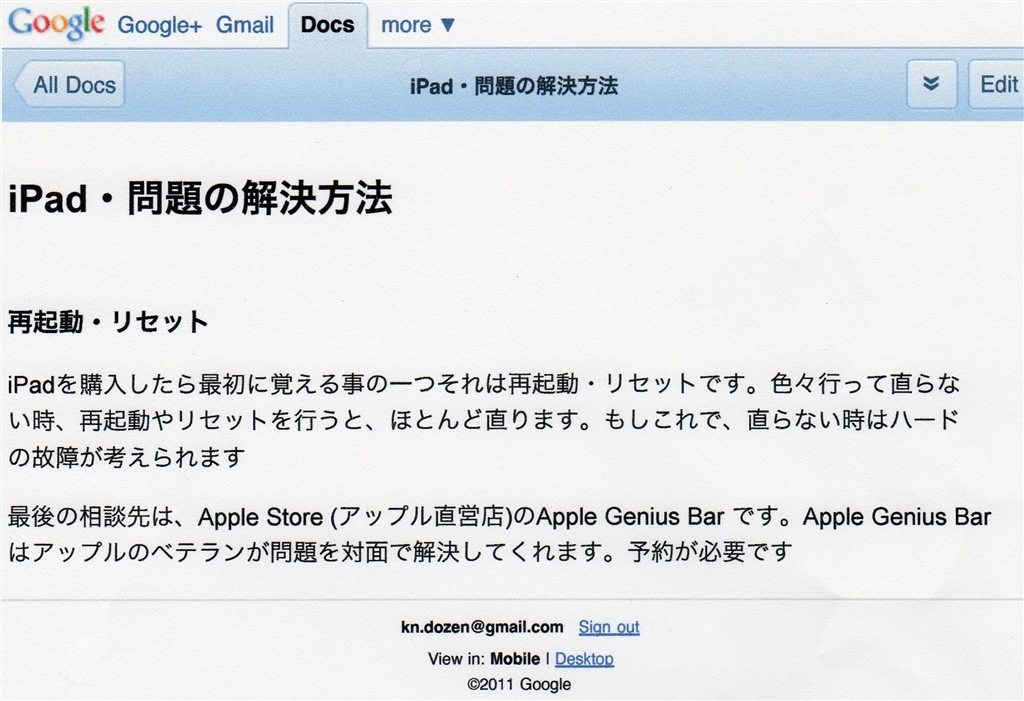Click the double-chevron expand button
Screen dimensions: 1024x701
[932, 84]
